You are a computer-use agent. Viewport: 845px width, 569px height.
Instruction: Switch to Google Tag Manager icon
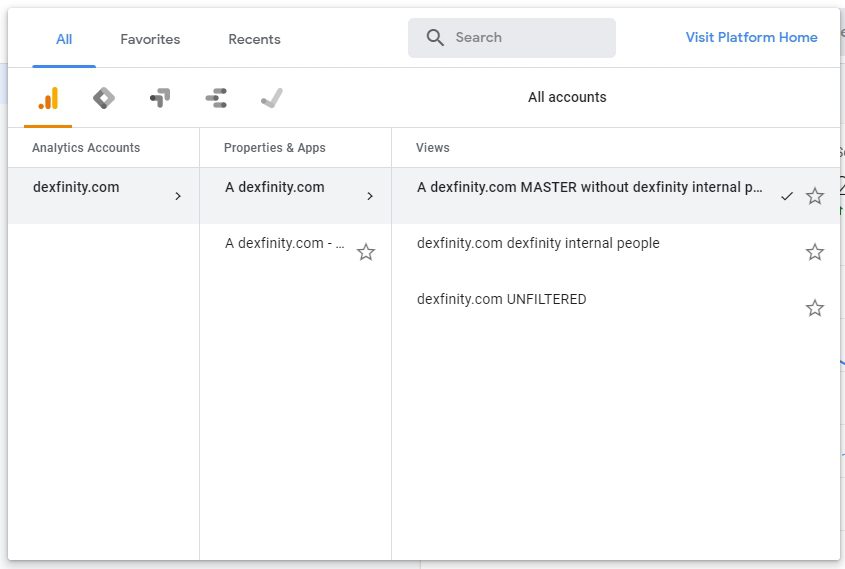104,98
